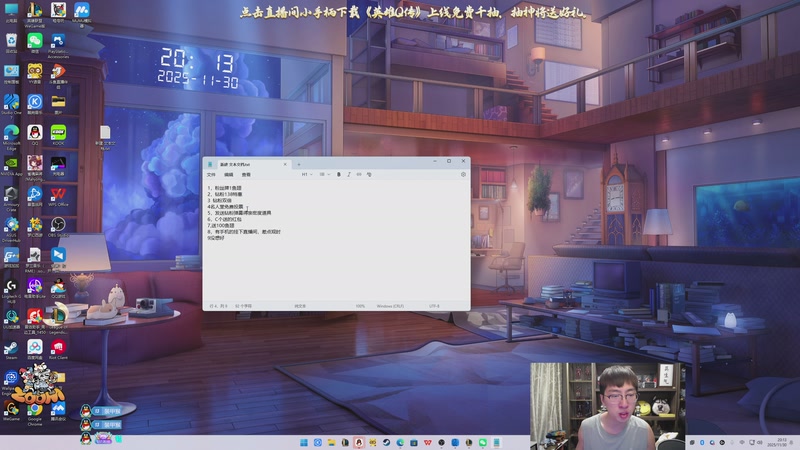Open the KOOK desktop icon
800x450 pixels.
coord(58,135)
